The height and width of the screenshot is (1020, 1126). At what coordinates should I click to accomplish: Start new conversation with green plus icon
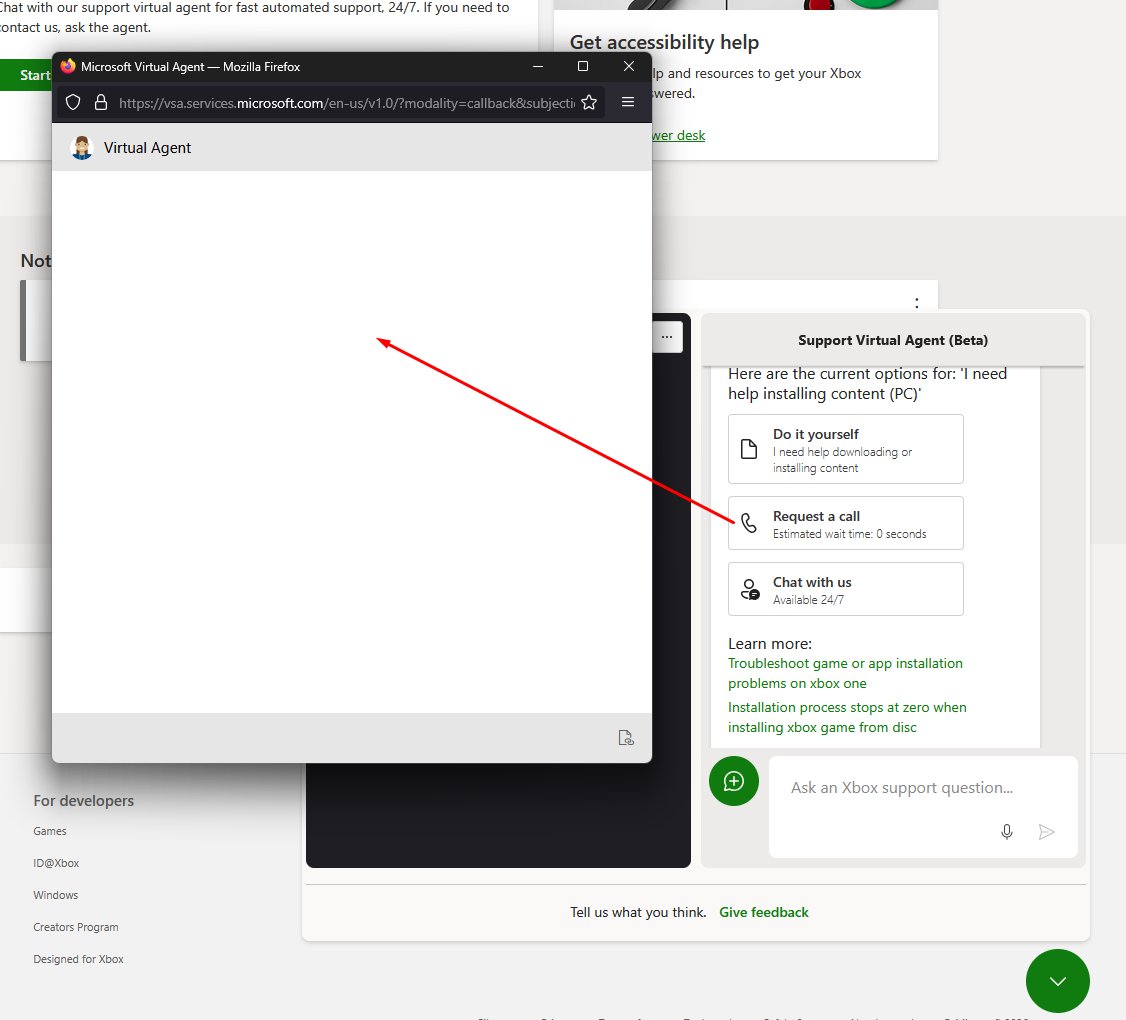[x=733, y=781]
